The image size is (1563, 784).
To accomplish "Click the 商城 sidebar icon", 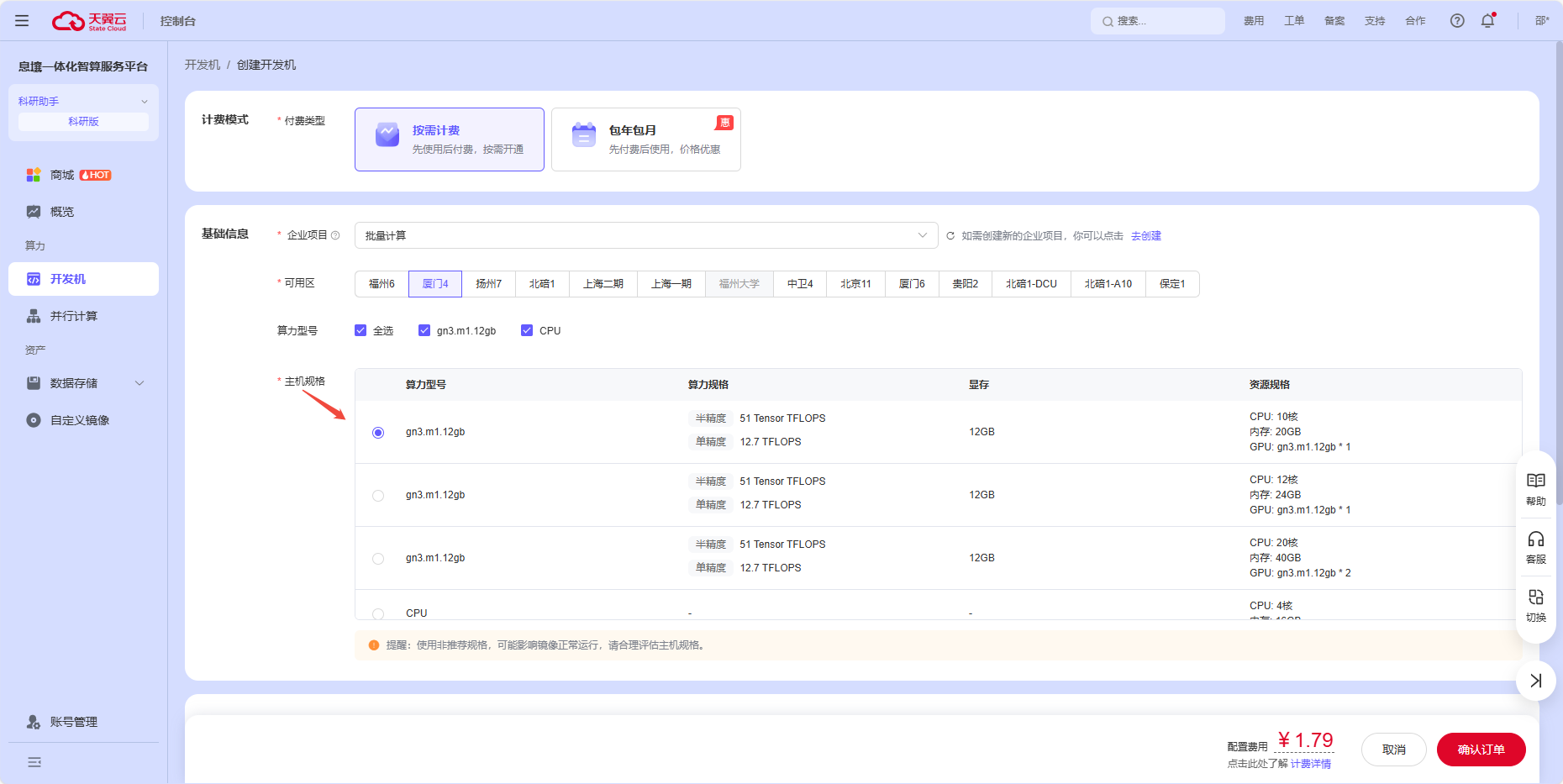I will [34, 175].
